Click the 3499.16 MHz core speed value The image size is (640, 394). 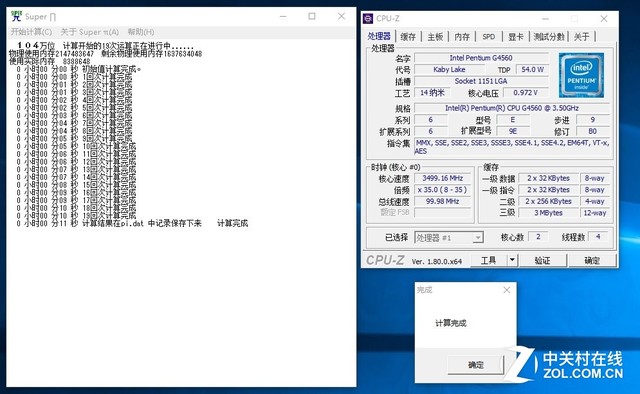[x=442, y=178]
